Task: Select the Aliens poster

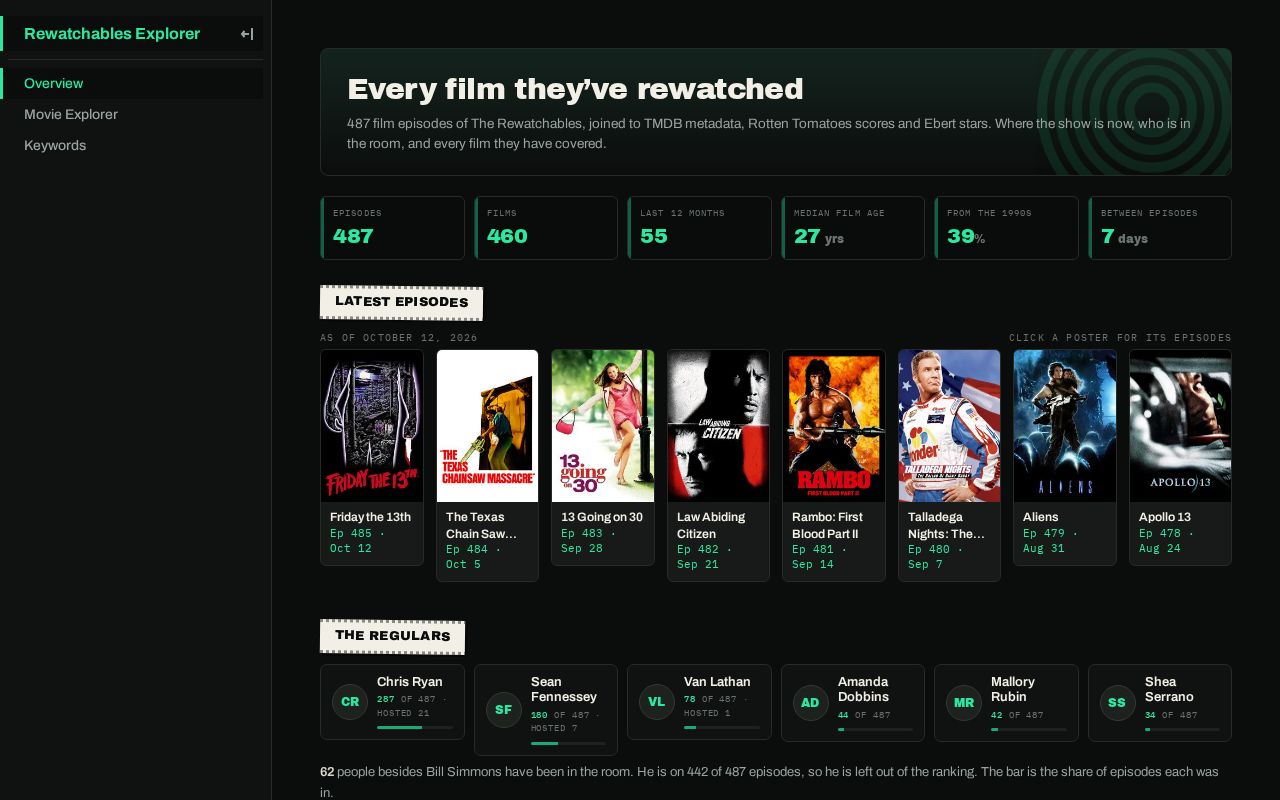Action: point(1065,426)
